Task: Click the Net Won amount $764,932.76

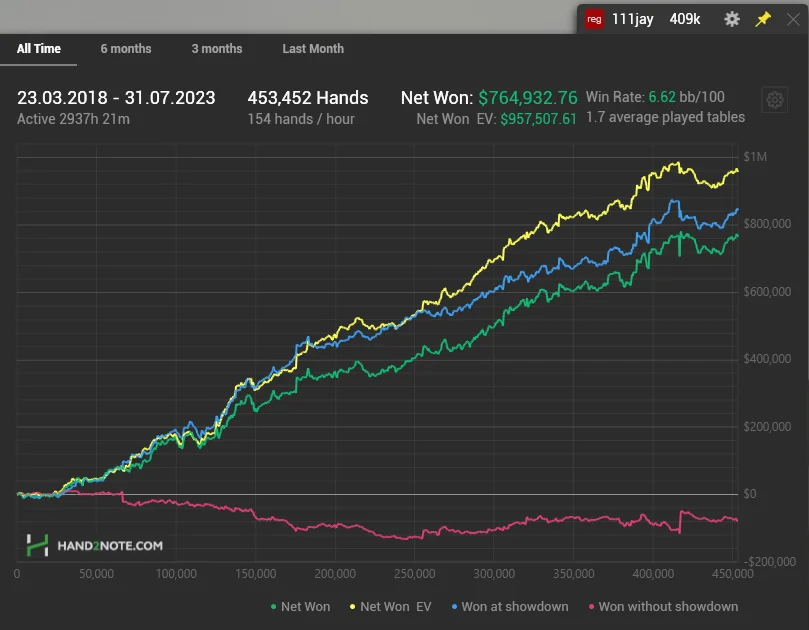Action: coord(527,98)
